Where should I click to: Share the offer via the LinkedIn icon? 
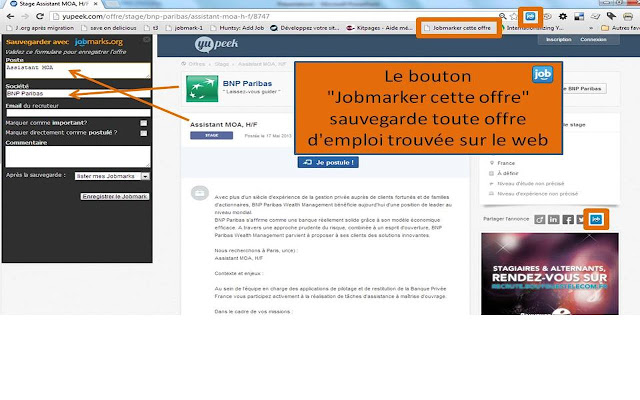tap(553, 220)
